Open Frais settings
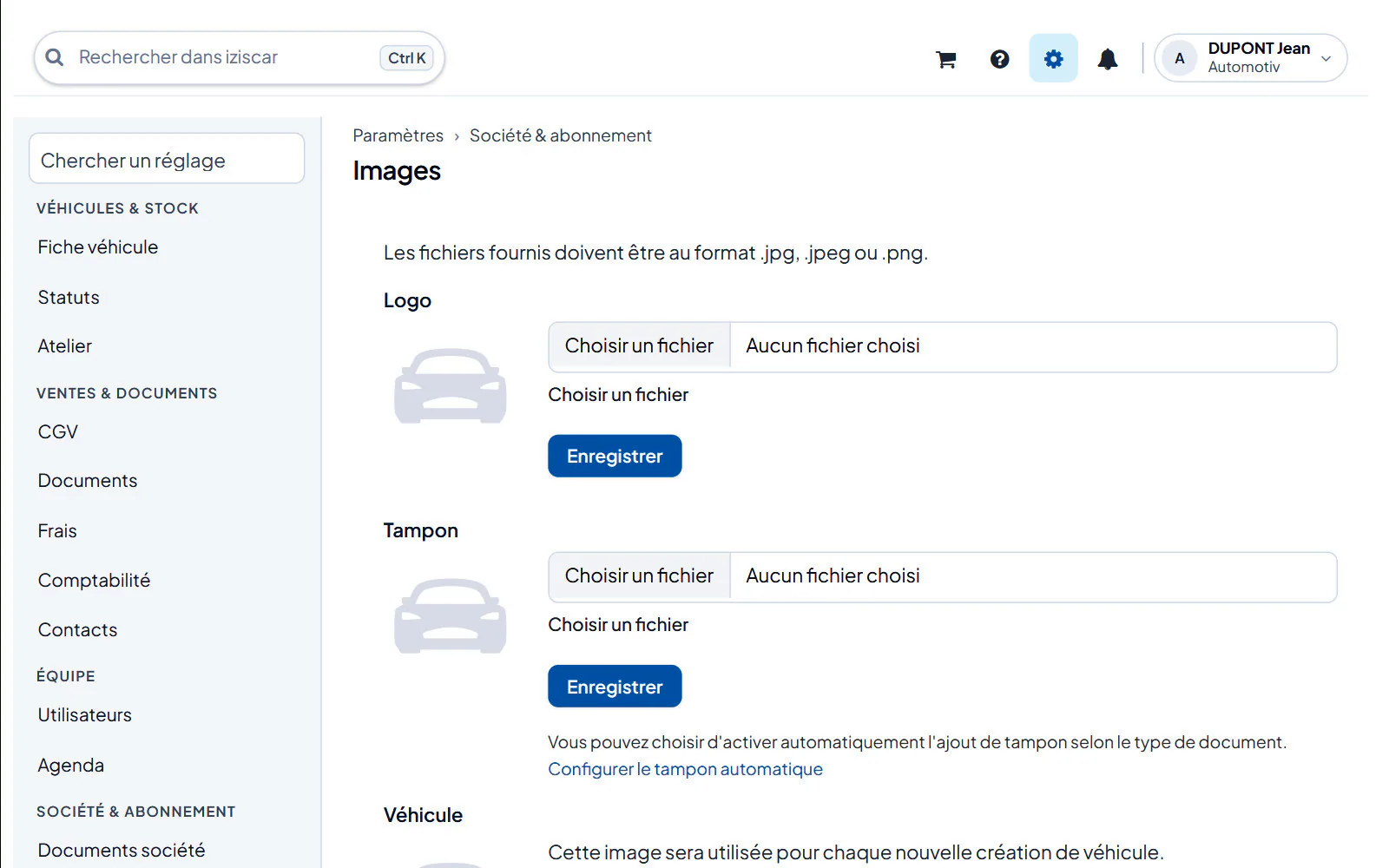 (x=57, y=531)
